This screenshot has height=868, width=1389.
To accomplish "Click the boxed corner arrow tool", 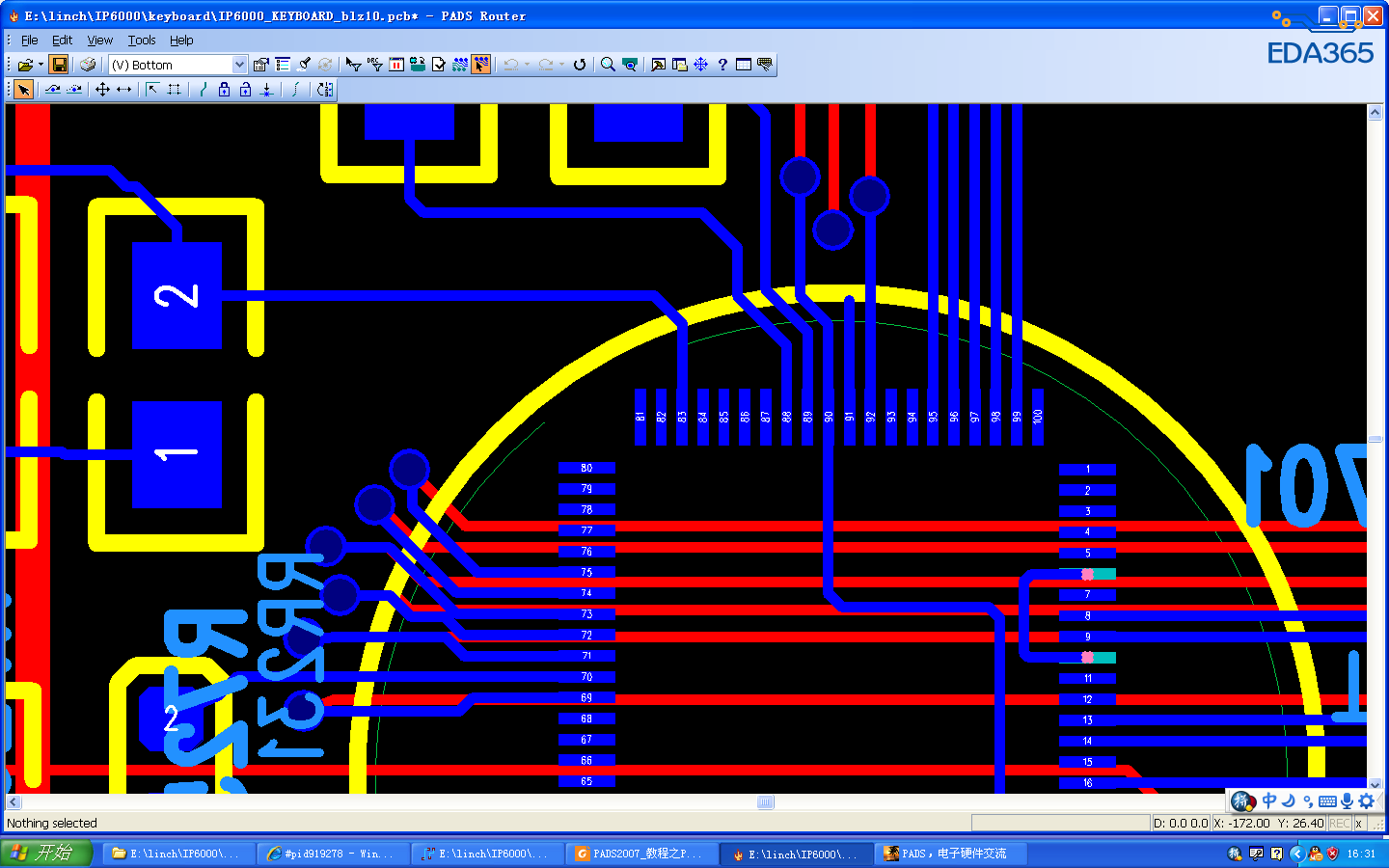I will 152,90.
